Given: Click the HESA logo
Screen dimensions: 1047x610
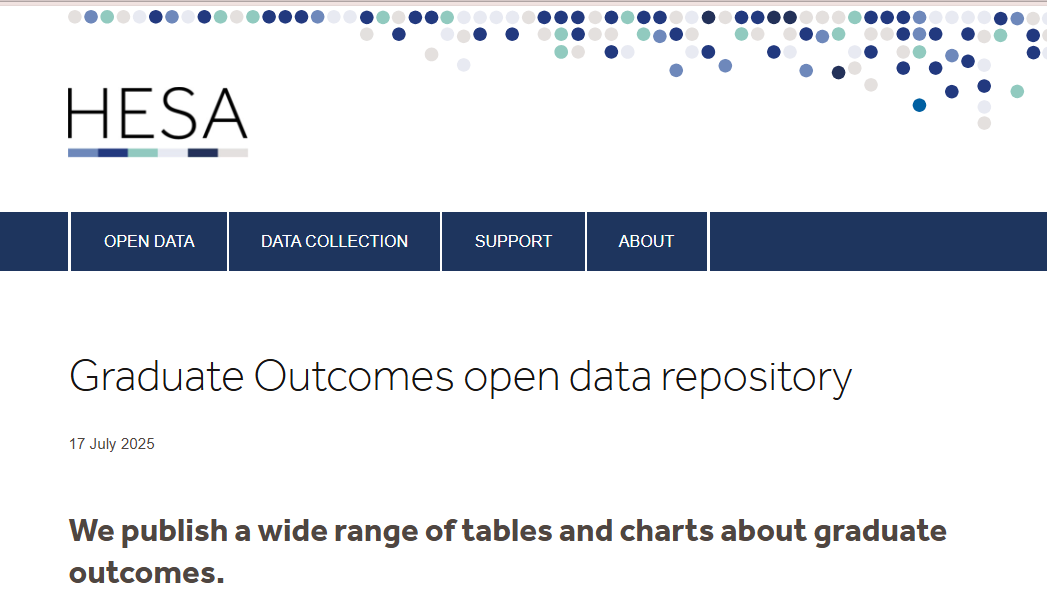Looking at the screenshot, I should tap(158, 122).
